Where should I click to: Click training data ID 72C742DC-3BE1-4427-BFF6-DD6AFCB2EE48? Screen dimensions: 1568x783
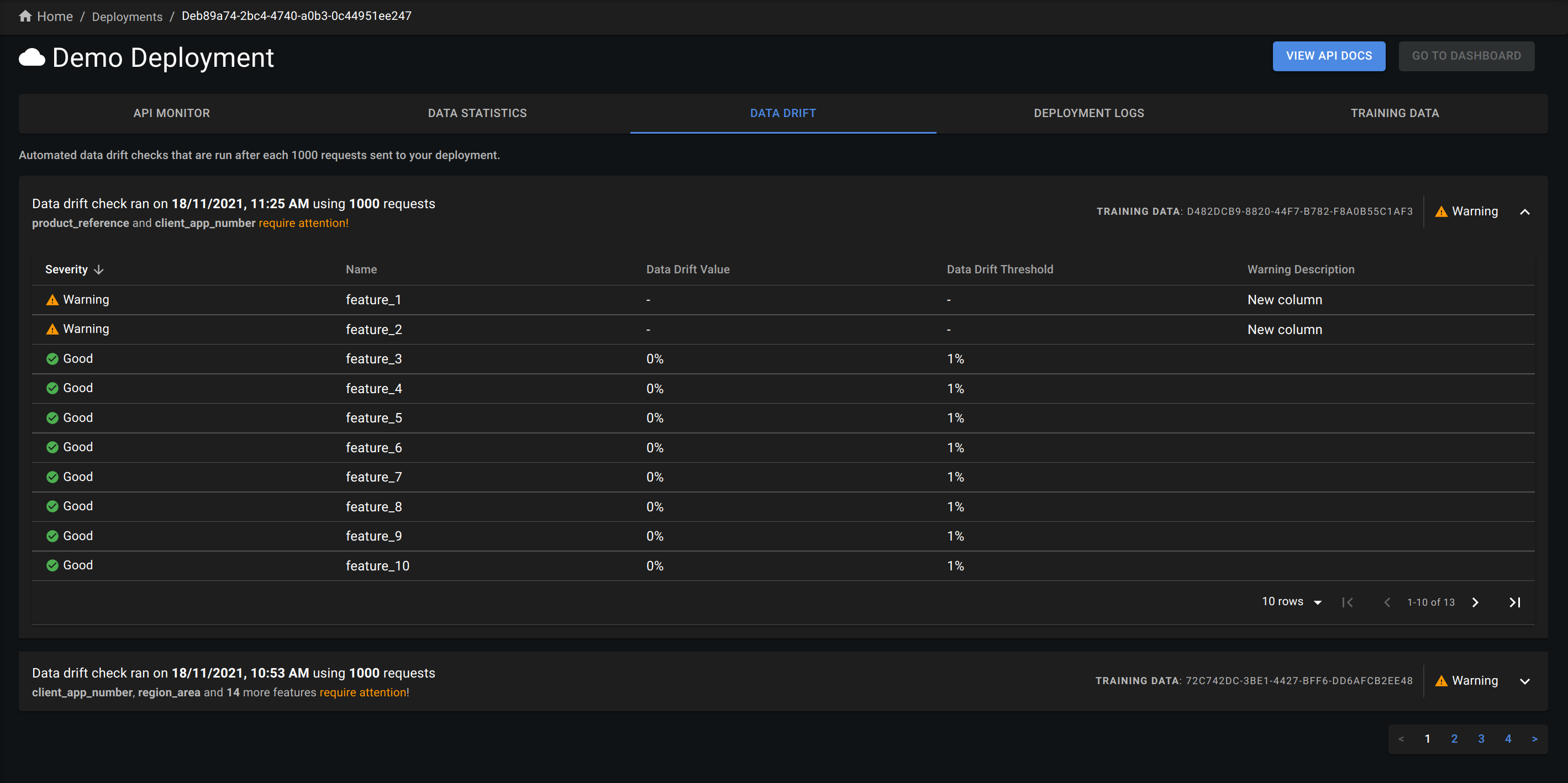coord(1299,681)
